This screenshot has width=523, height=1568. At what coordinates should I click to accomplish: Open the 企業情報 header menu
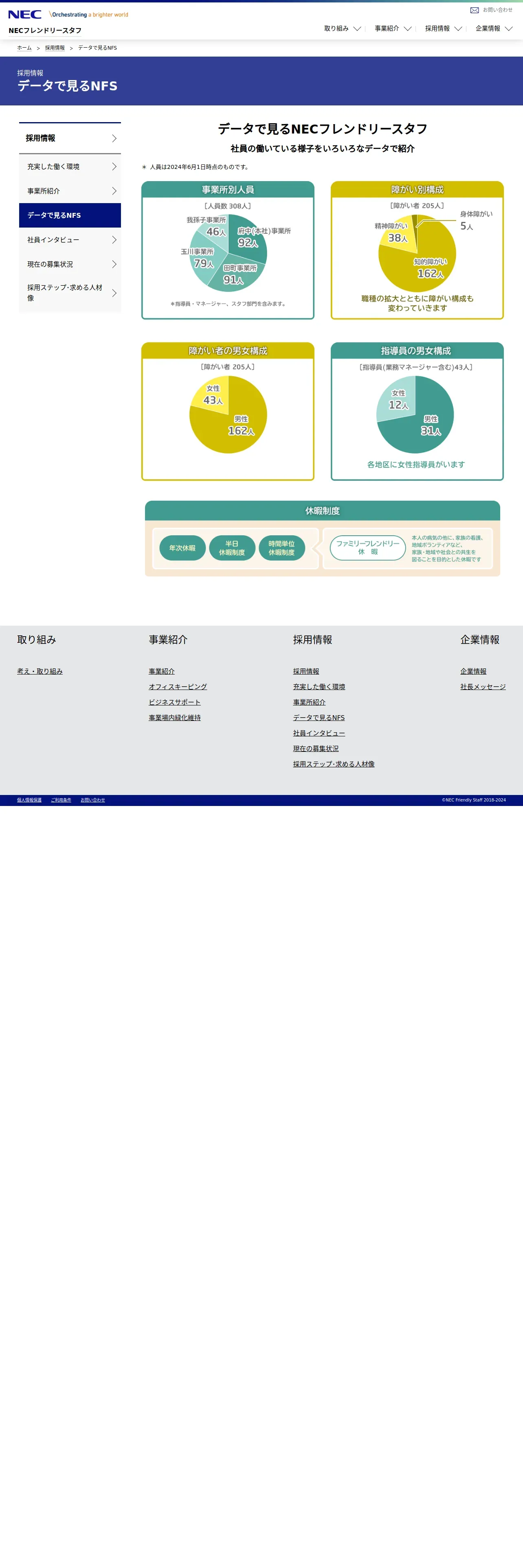pyautogui.click(x=488, y=28)
